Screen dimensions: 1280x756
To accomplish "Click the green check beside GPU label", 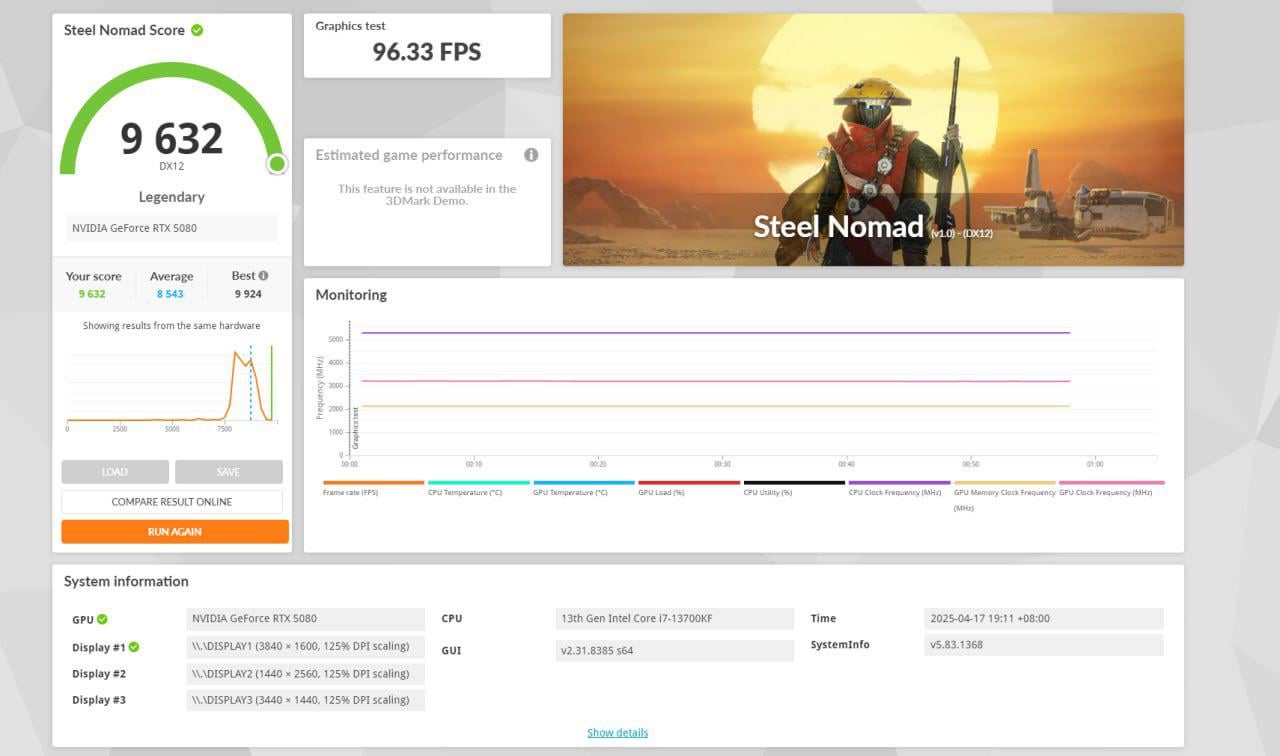I will click(102, 620).
